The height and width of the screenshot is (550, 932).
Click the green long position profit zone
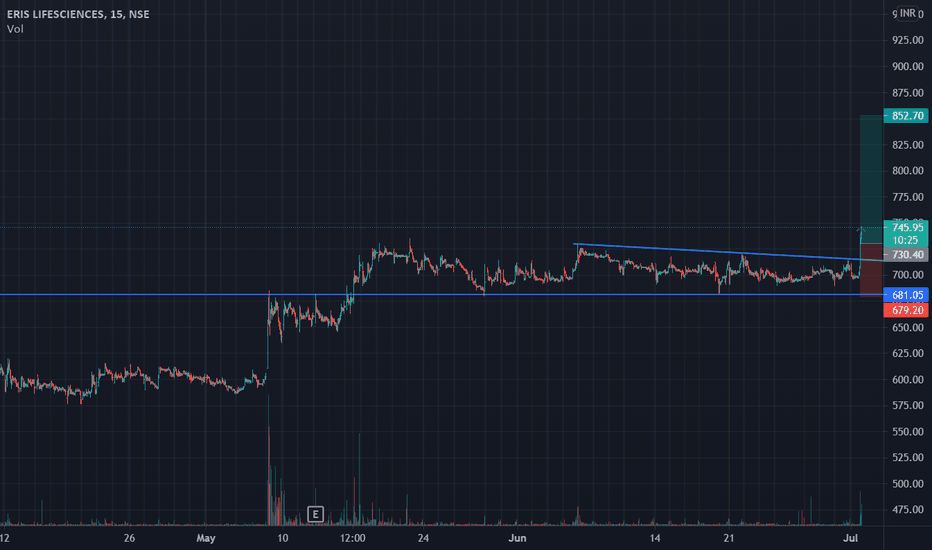(871, 178)
